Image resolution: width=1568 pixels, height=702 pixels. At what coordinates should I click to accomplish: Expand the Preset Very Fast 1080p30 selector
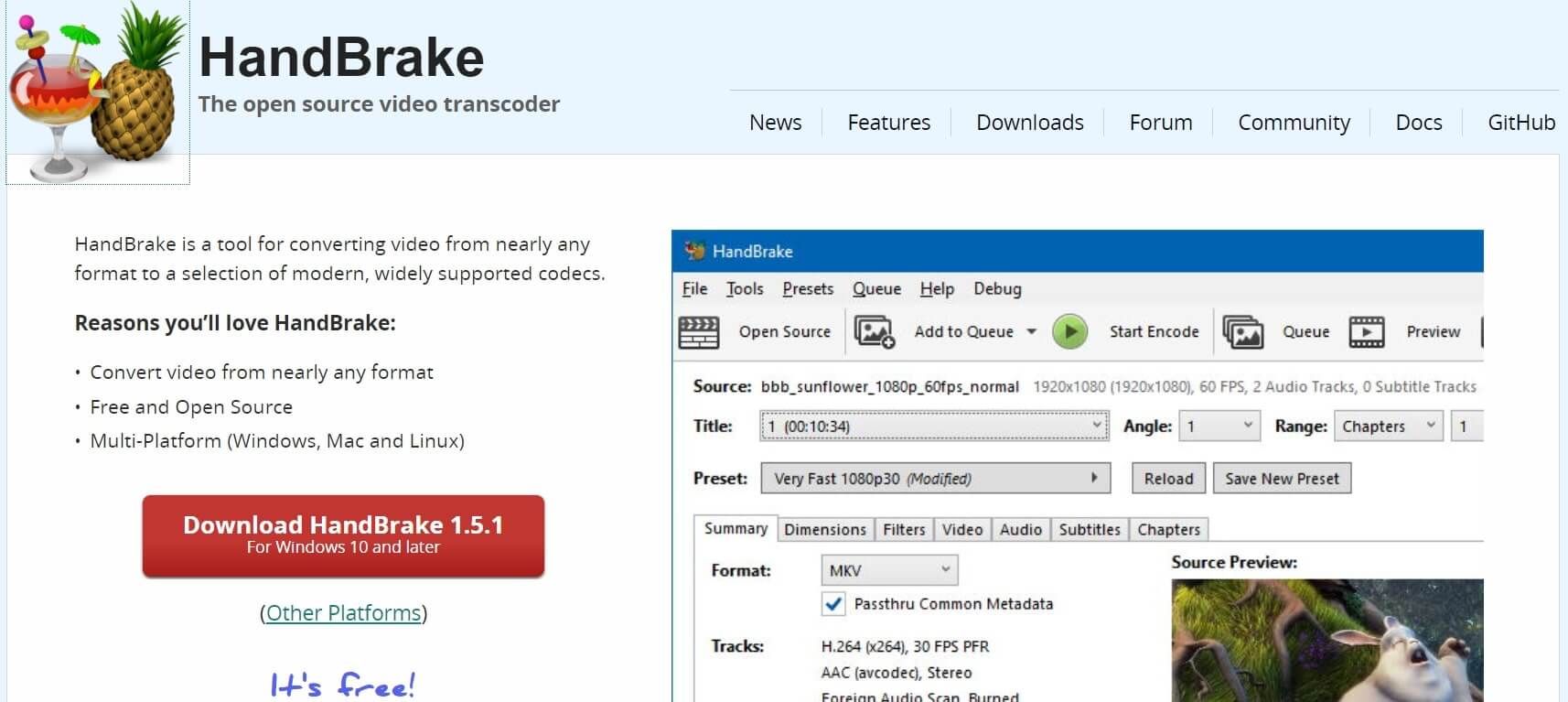click(x=936, y=479)
